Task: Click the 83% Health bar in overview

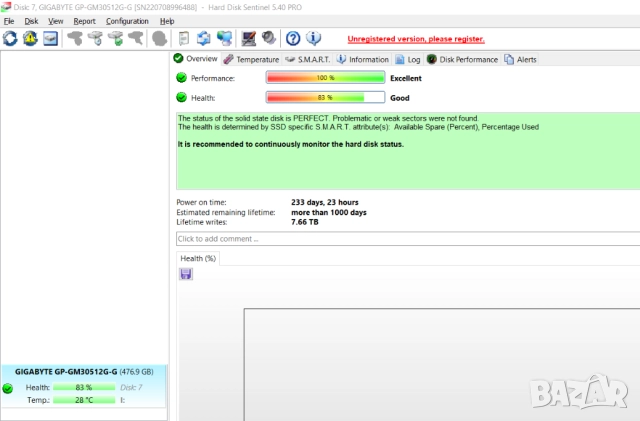Action: [325, 97]
